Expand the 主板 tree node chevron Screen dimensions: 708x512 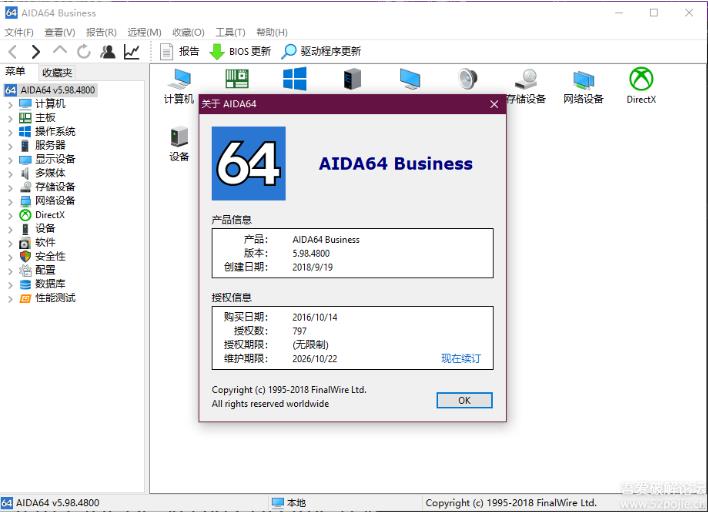point(10,118)
